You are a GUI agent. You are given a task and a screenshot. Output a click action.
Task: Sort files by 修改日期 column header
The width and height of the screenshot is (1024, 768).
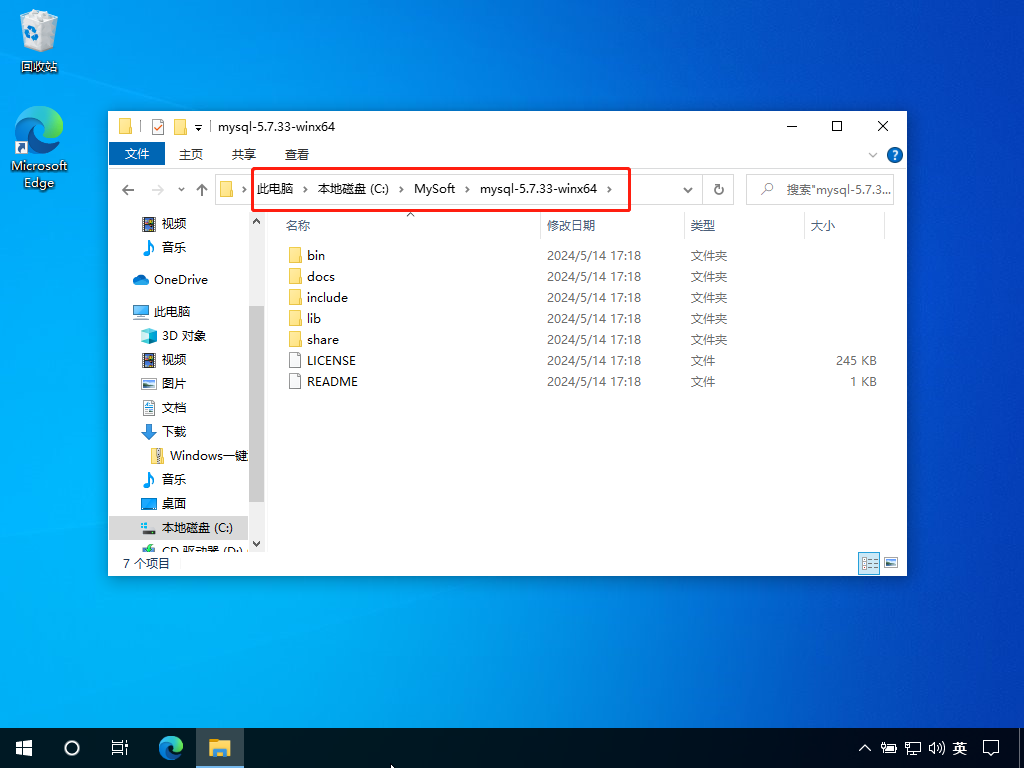click(571, 226)
